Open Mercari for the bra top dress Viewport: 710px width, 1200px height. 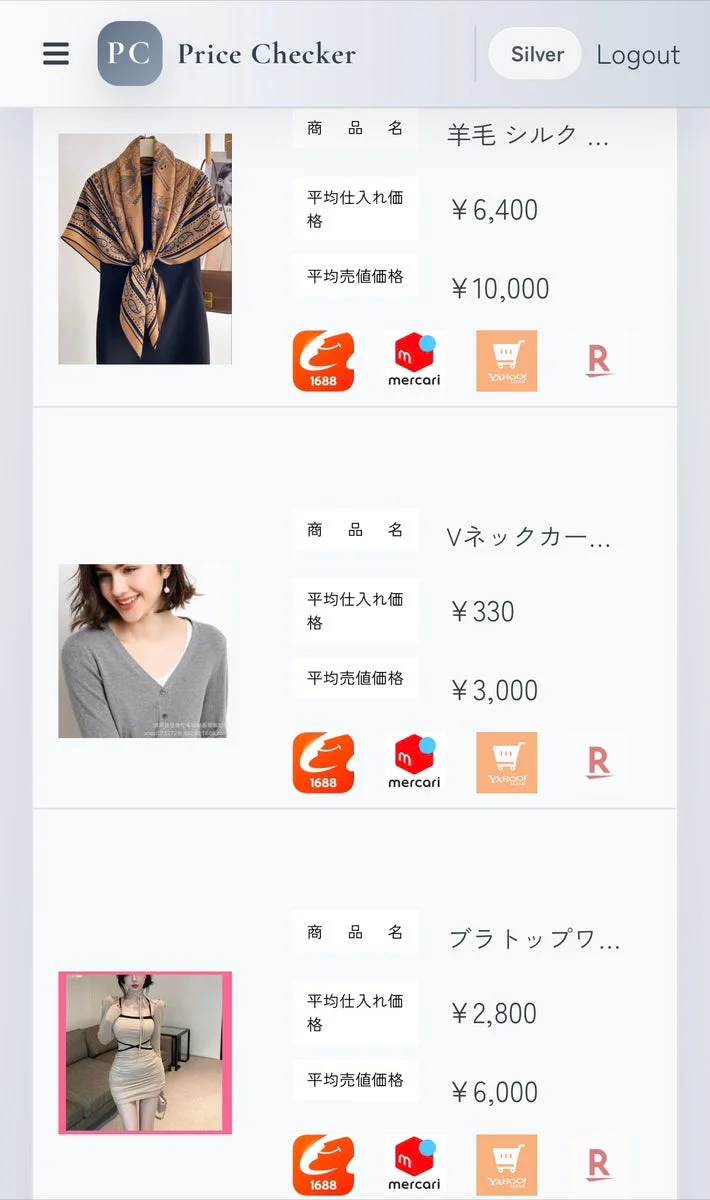tap(414, 1163)
